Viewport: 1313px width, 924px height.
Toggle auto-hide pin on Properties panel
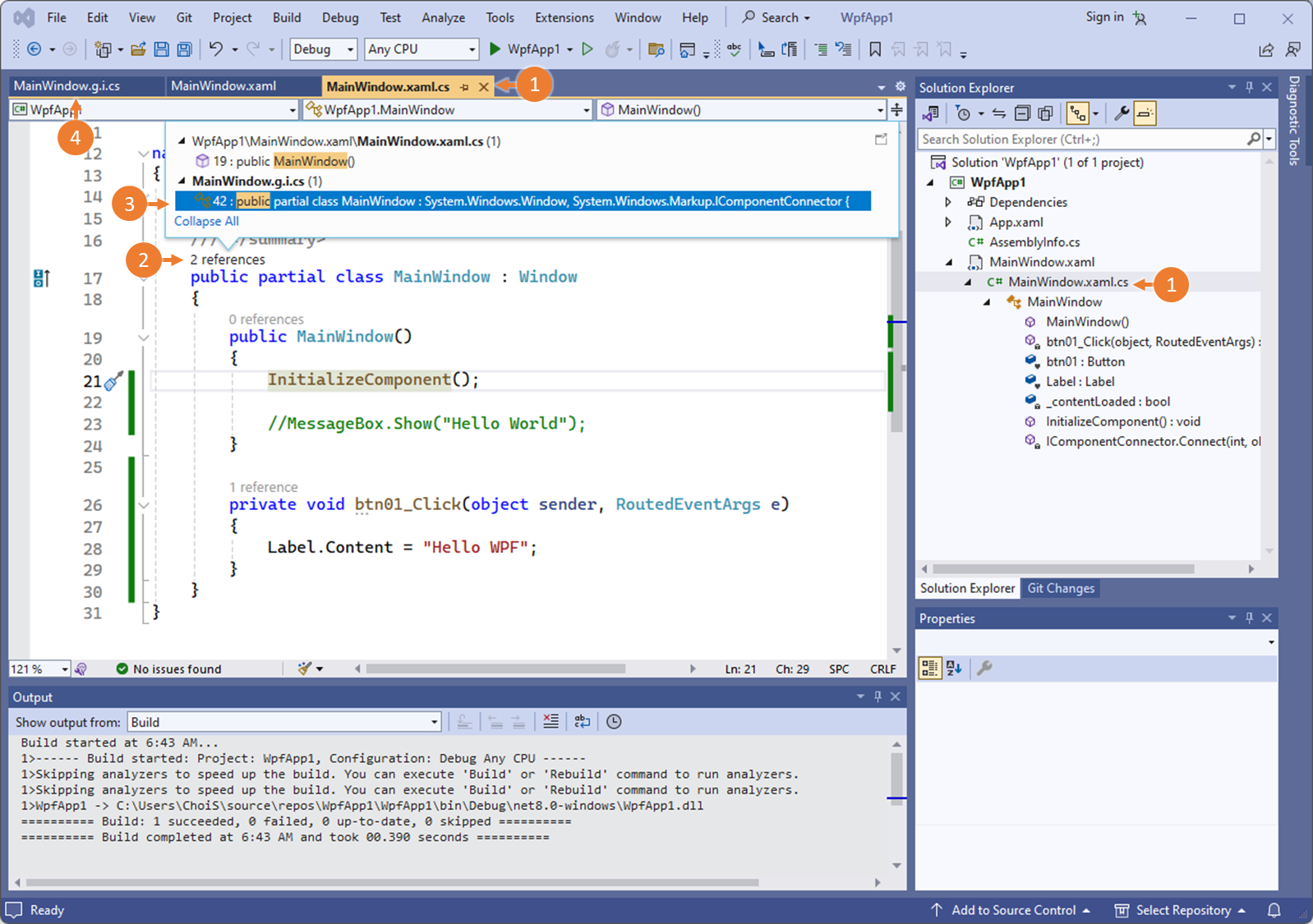(1249, 618)
